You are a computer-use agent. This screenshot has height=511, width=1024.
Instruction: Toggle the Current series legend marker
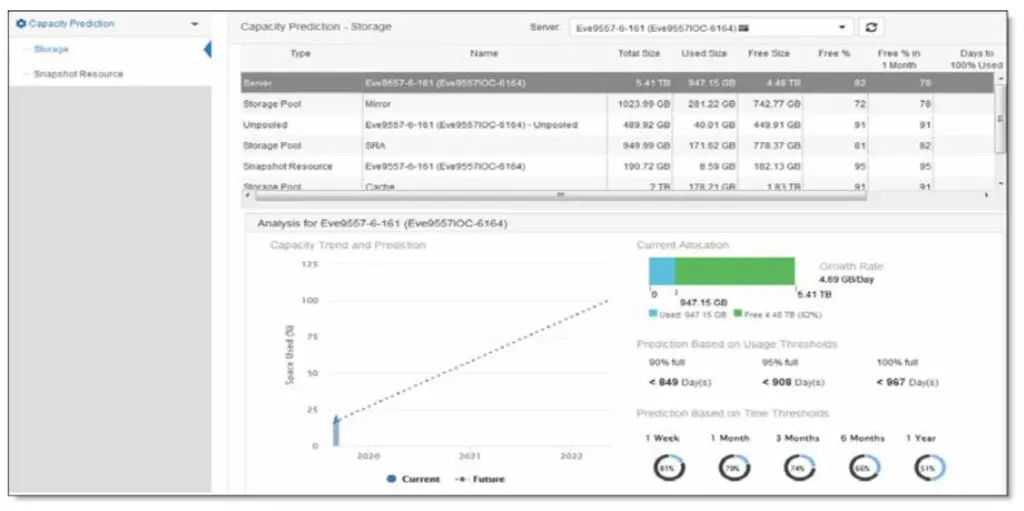(x=391, y=479)
